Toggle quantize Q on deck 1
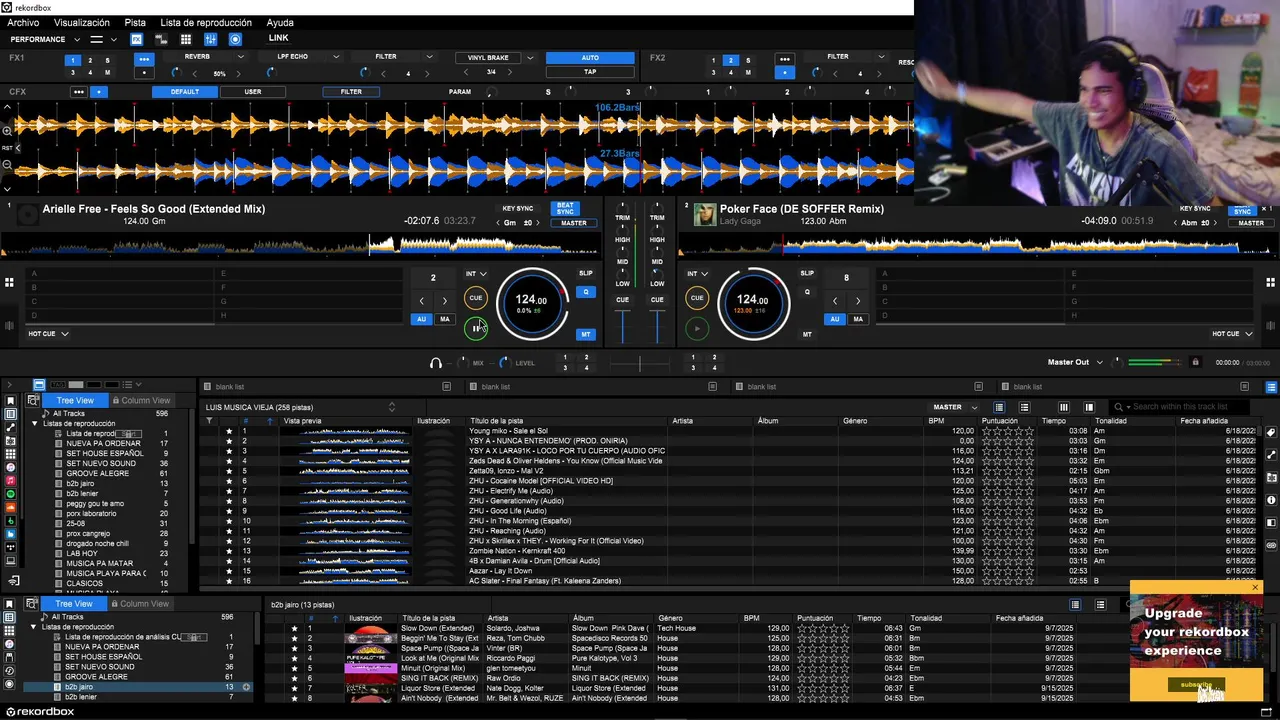The height and width of the screenshot is (720, 1280). (x=586, y=292)
